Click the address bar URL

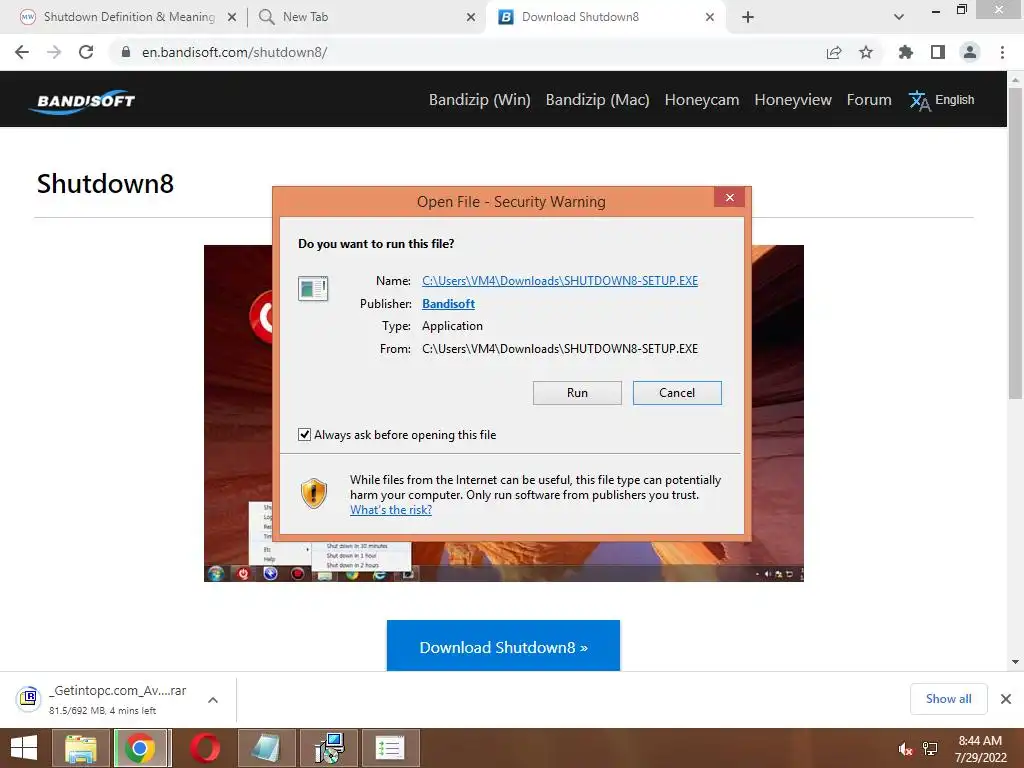point(234,52)
